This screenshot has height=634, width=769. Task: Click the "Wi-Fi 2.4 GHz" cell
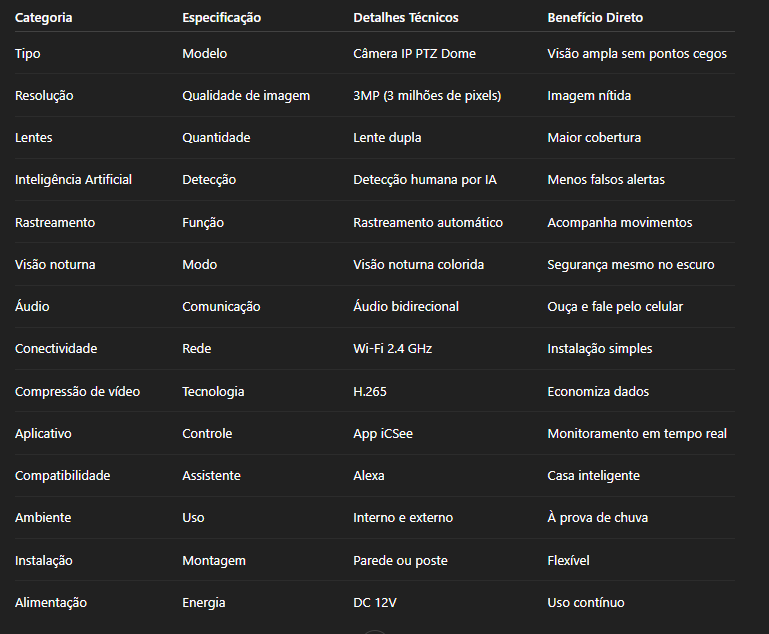click(x=392, y=349)
